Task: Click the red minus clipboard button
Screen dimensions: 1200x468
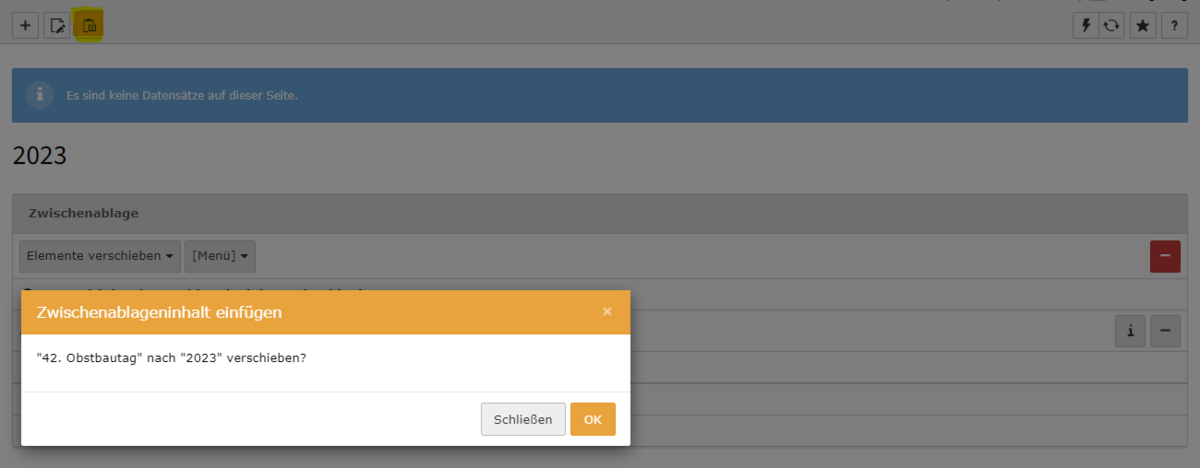Action: 1165,256
